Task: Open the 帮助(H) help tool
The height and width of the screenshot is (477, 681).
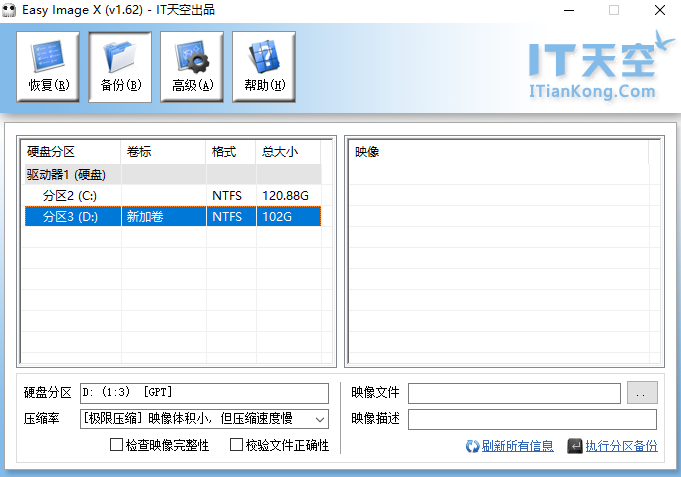Action: coord(264,67)
